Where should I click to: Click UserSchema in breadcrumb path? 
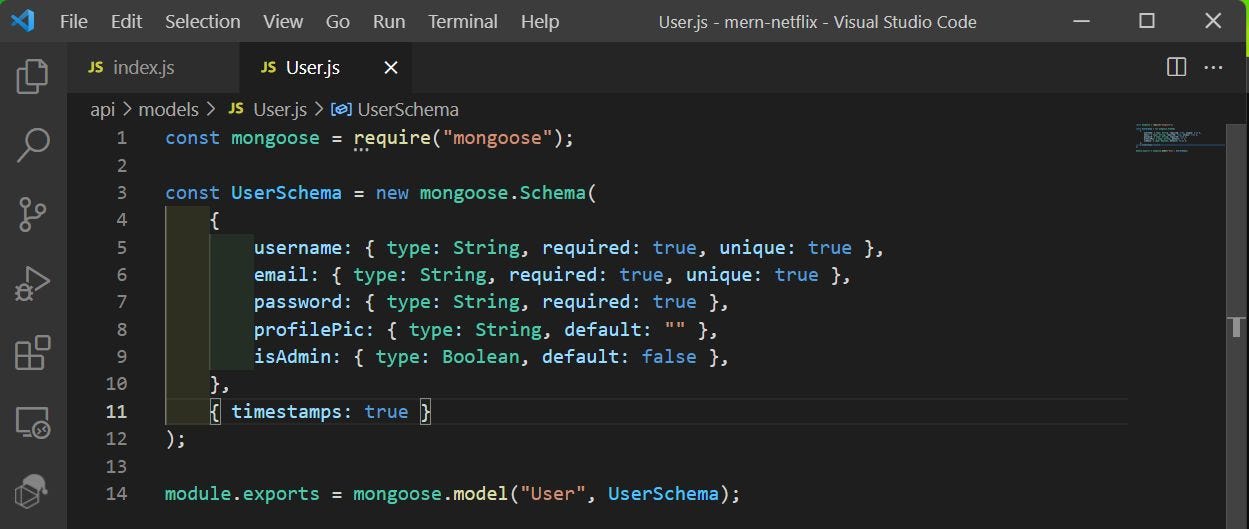pos(408,109)
